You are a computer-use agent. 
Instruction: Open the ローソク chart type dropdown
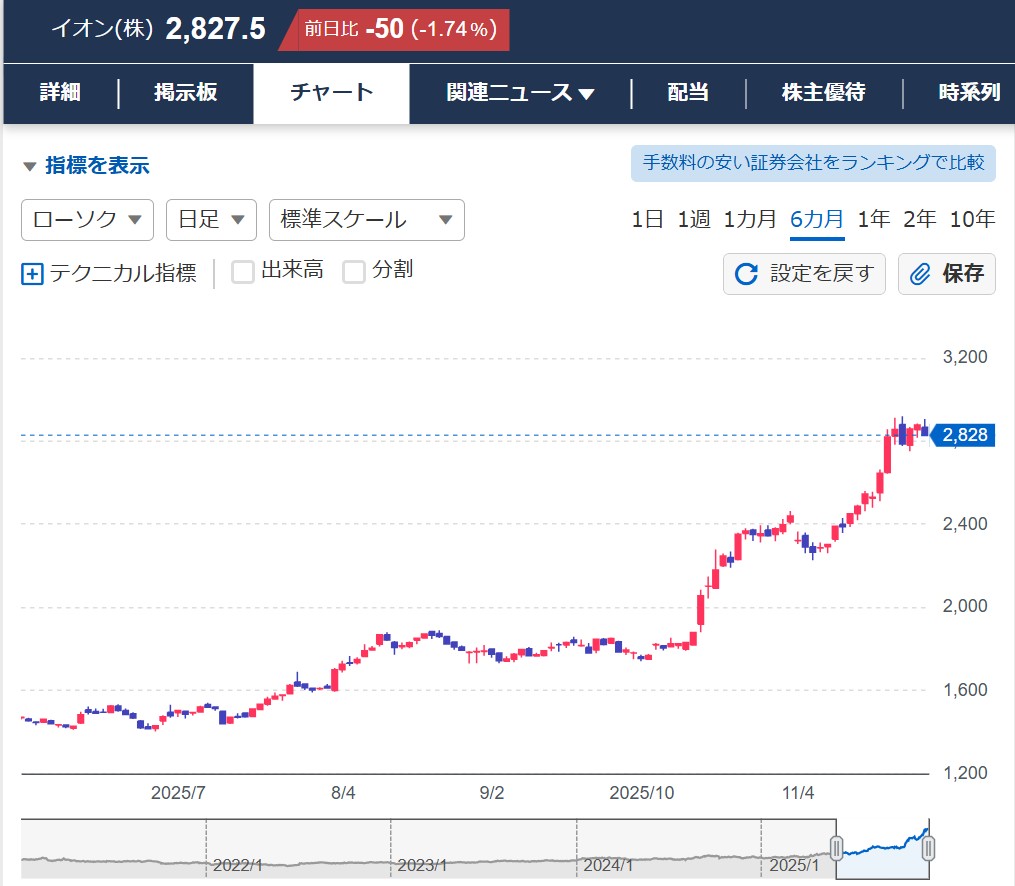[x=87, y=220]
